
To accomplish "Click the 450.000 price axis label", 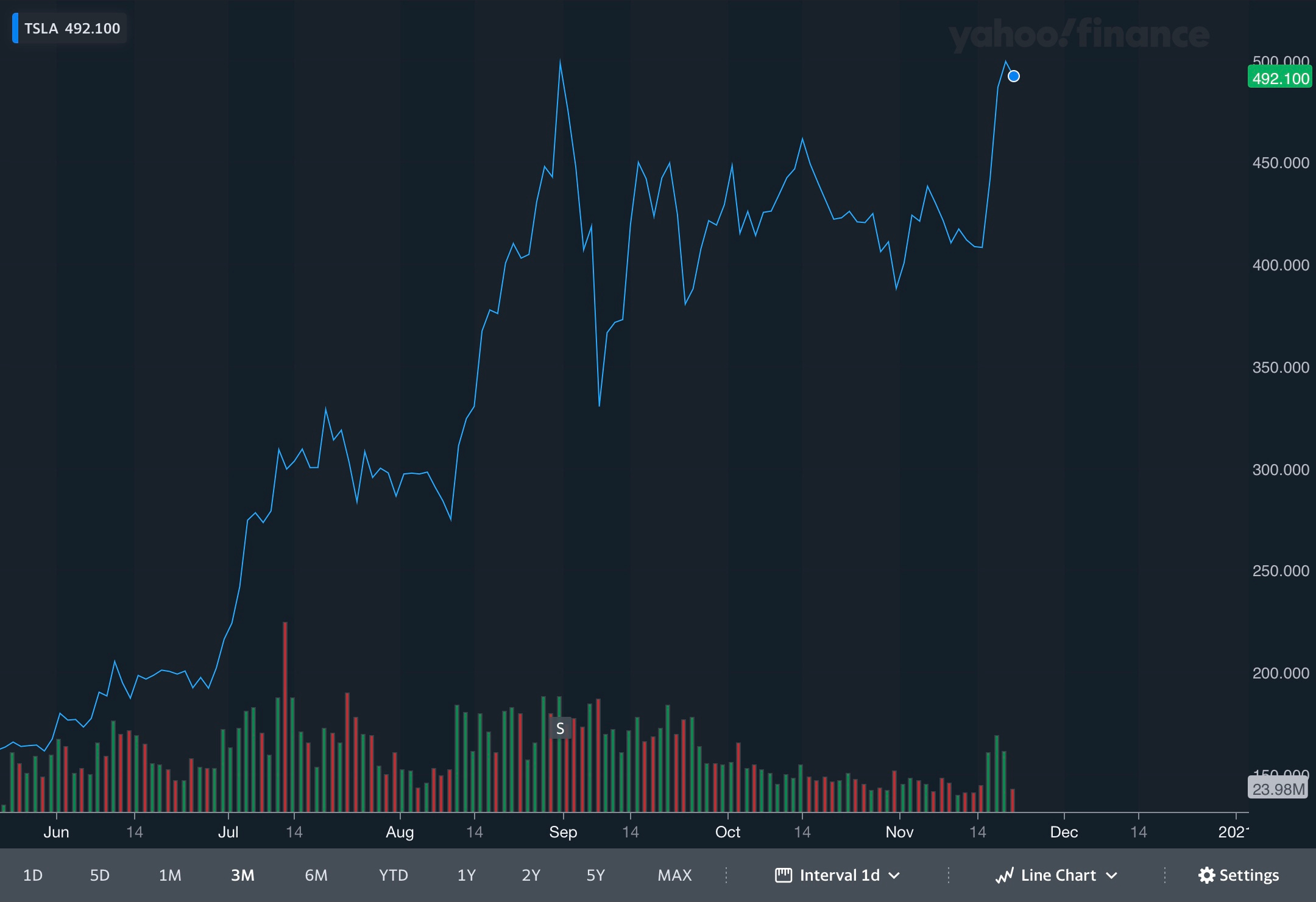I will click(1280, 163).
